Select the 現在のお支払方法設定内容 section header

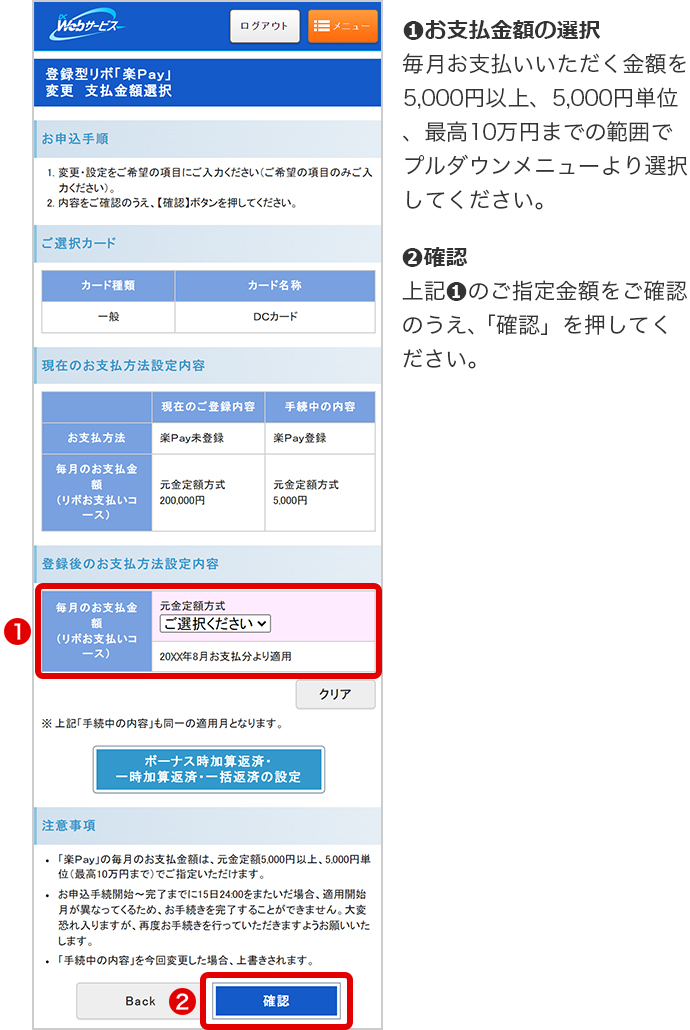(x=207, y=365)
